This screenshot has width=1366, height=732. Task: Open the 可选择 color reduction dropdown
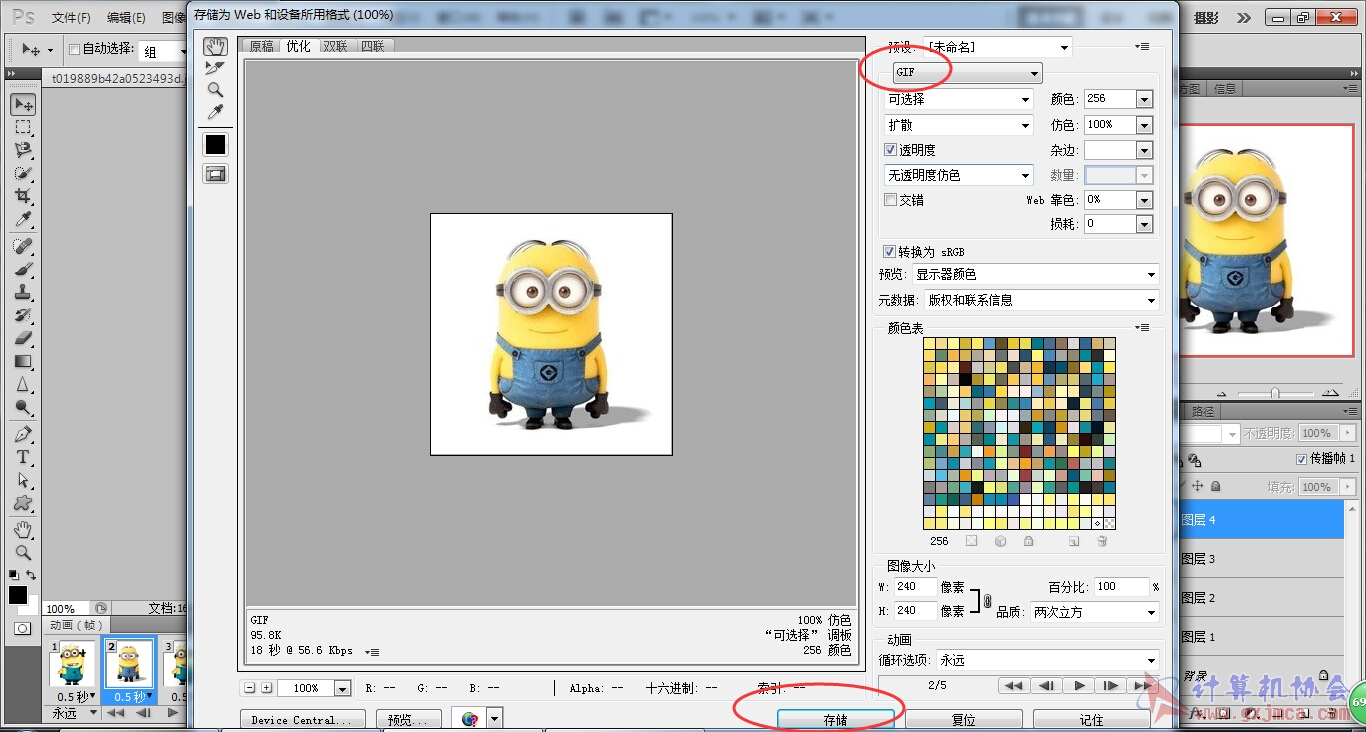pyautogui.click(x=959, y=99)
